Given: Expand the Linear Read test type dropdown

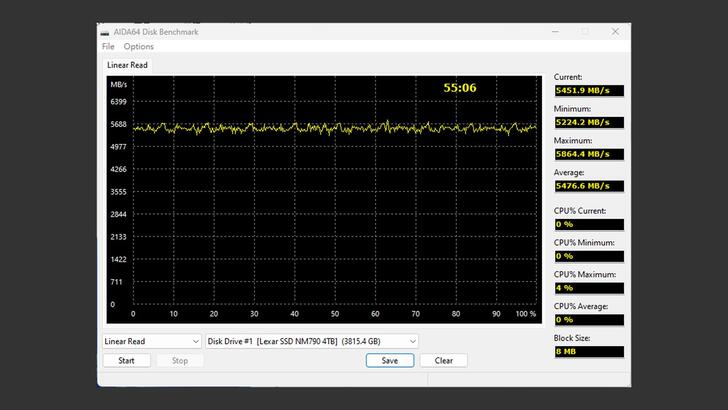Looking at the screenshot, I should [x=152, y=341].
